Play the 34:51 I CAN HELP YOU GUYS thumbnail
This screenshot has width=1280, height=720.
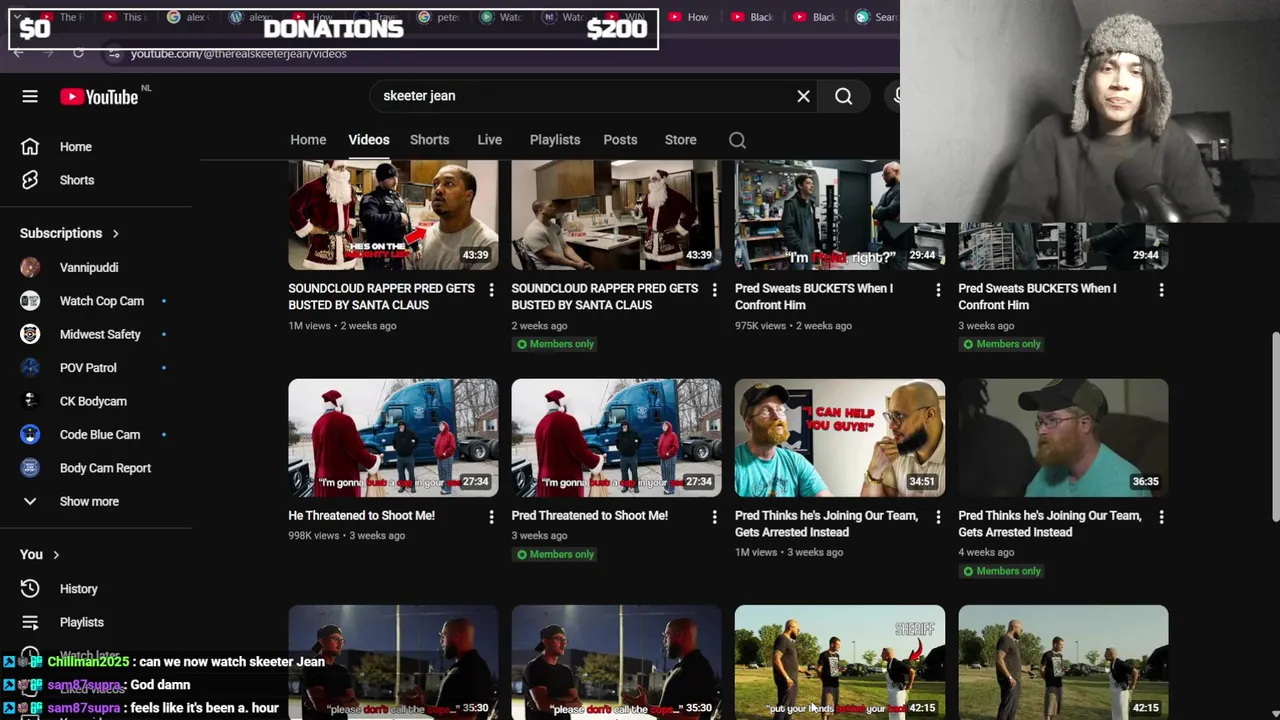coord(839,438)
